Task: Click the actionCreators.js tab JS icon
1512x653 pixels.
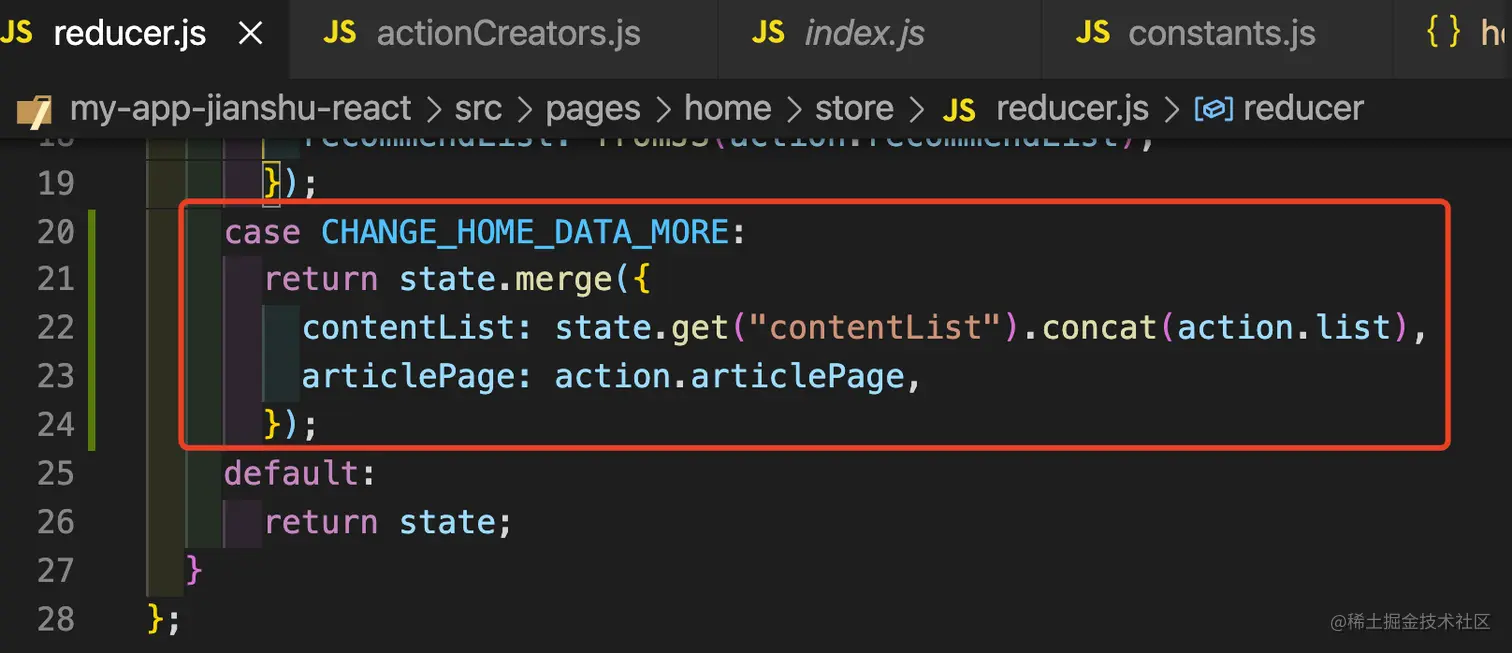Action: click(x=340, y=34)
